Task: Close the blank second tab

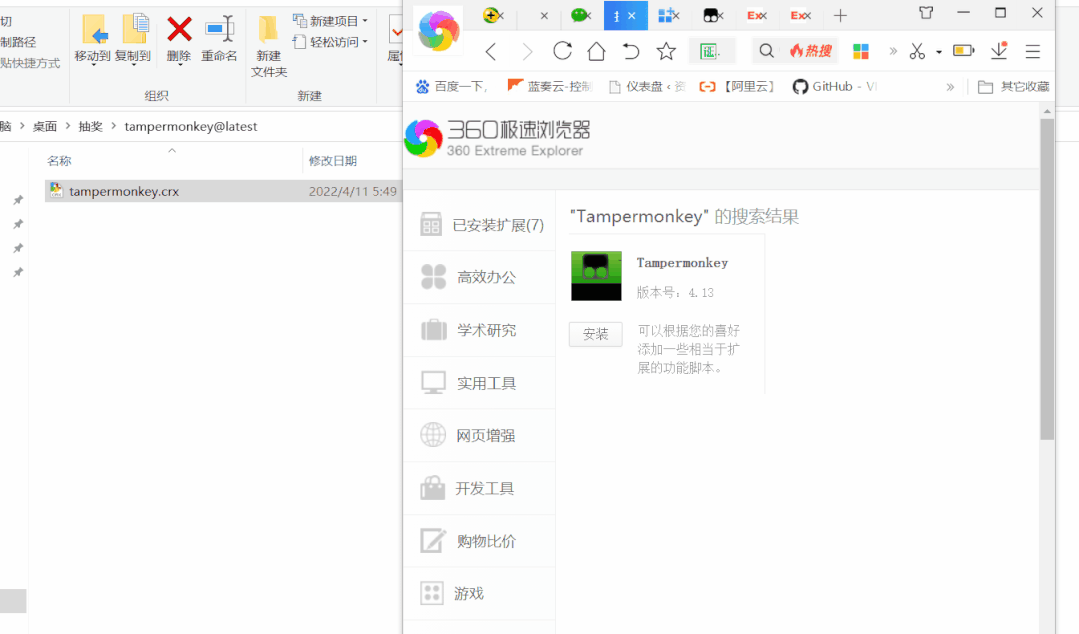Action: 544,15
